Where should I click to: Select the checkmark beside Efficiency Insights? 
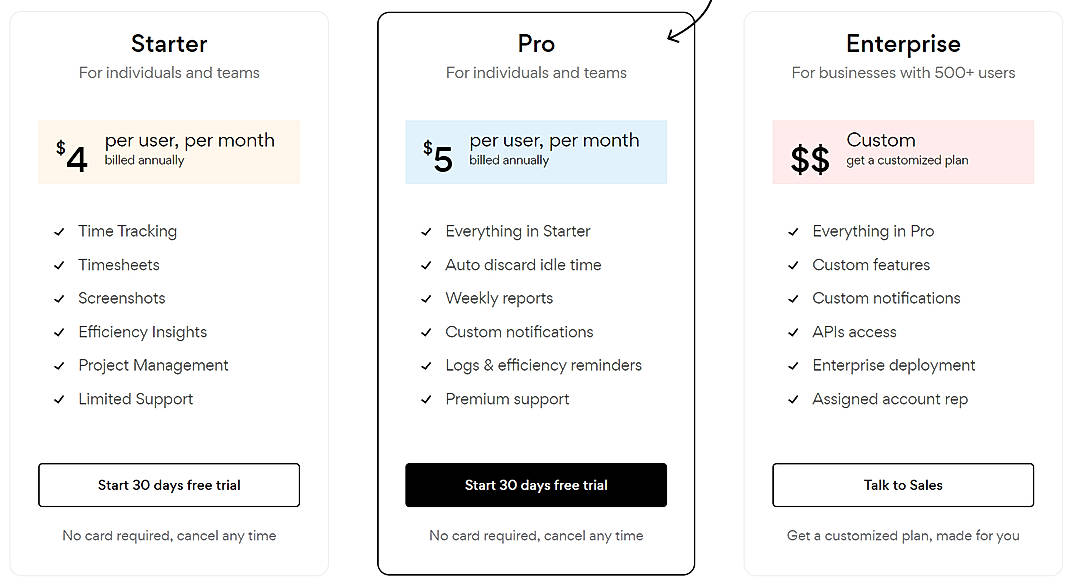pos(59,332)
